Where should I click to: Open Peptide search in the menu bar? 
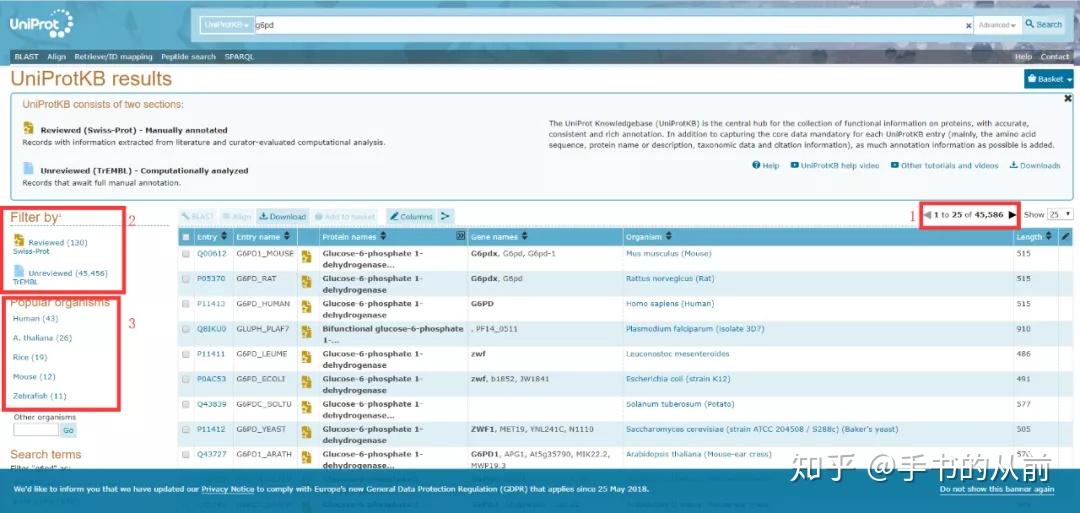(x=189, y=57)
